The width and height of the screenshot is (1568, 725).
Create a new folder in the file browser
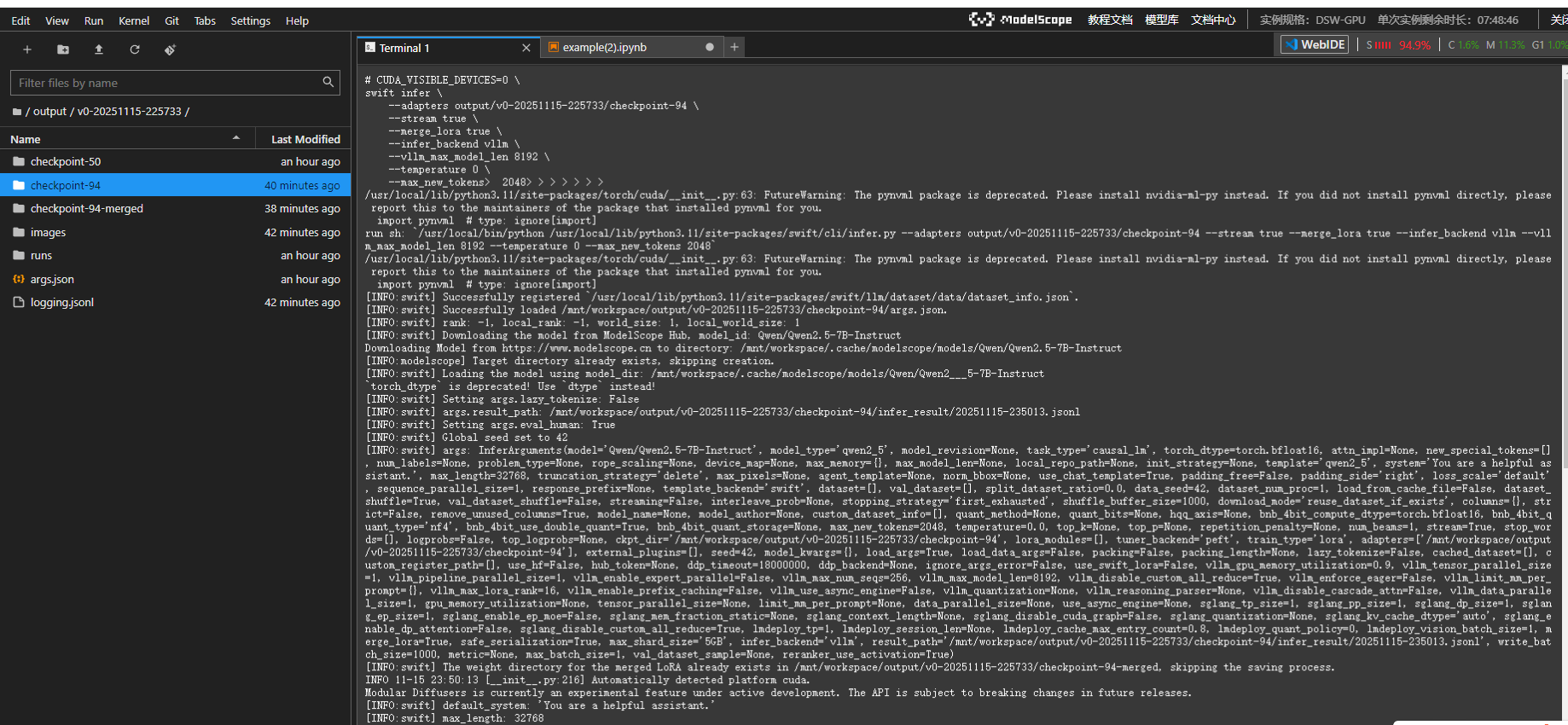pyautogui.click(x=63, y=49)
